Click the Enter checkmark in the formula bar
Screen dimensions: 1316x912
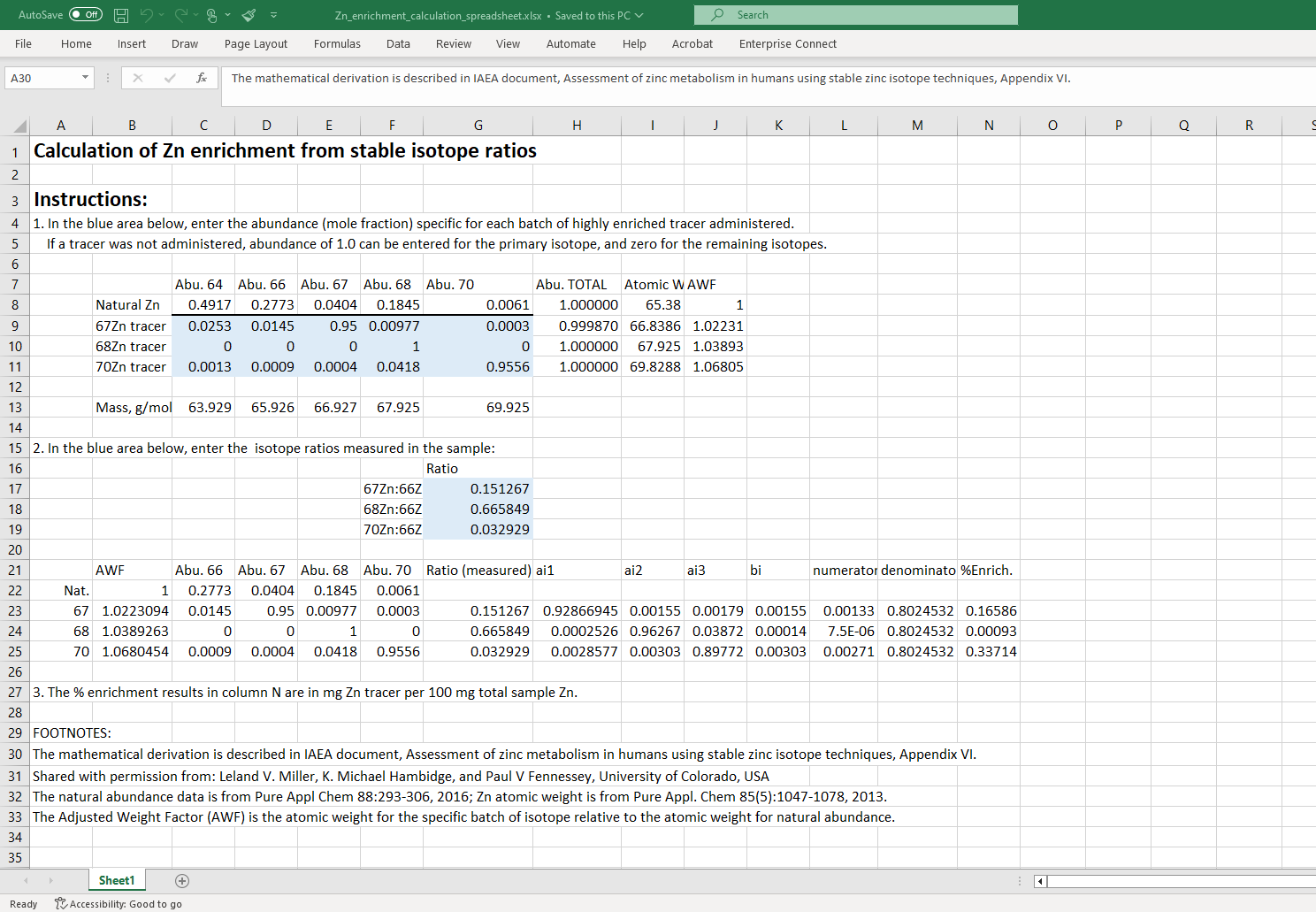pyautogui.click(x=170, y=78)
